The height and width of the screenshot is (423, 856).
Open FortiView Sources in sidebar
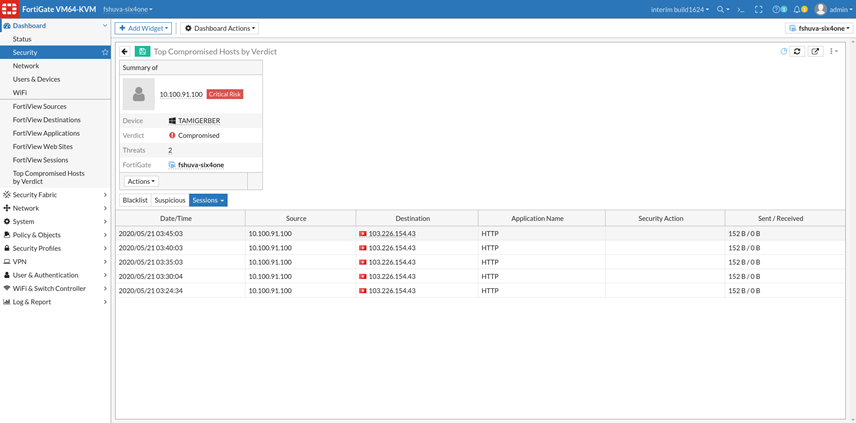pyautogui.click(x=40, y=106)
